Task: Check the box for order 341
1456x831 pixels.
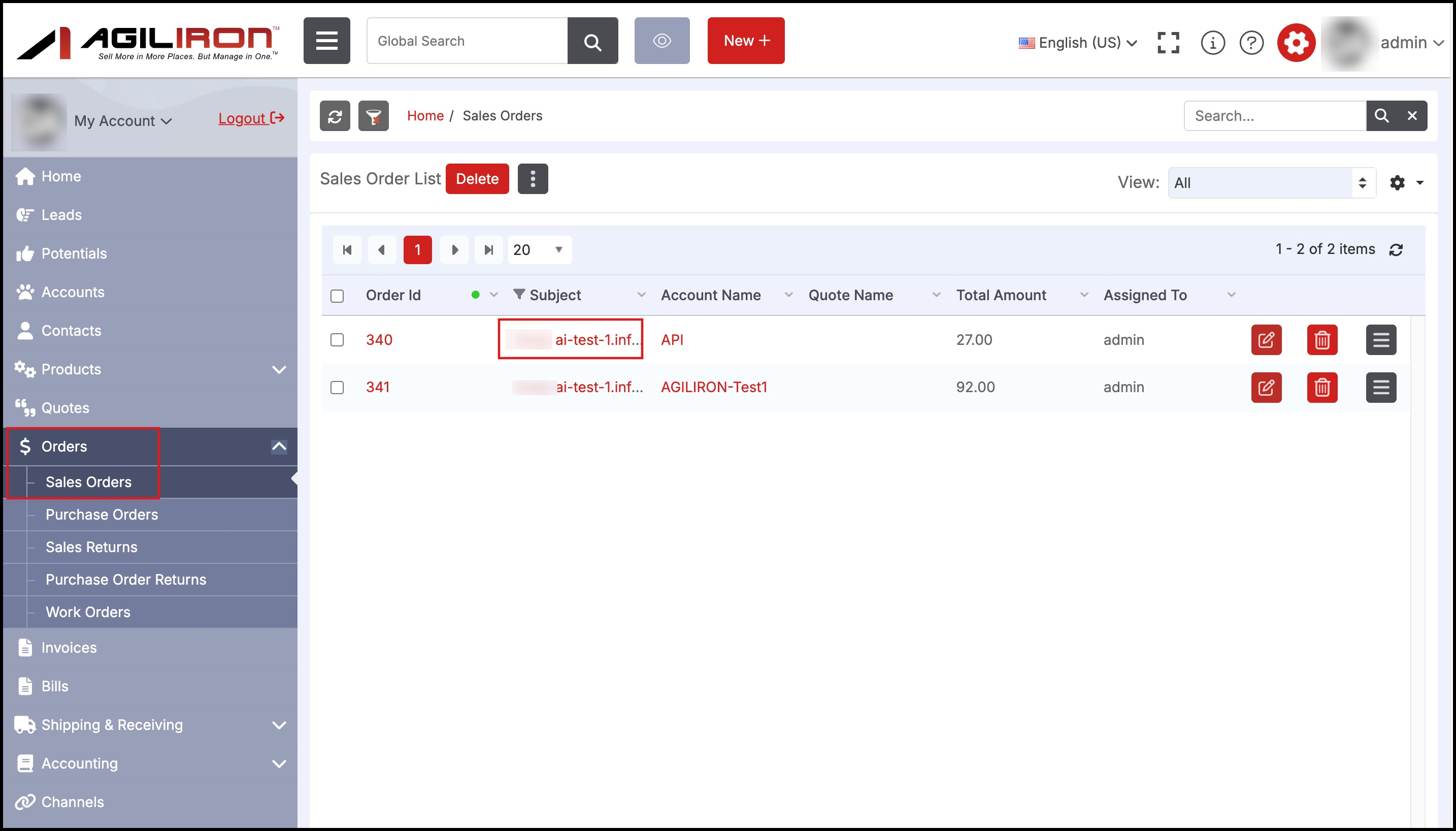Action: pos(337,388)
